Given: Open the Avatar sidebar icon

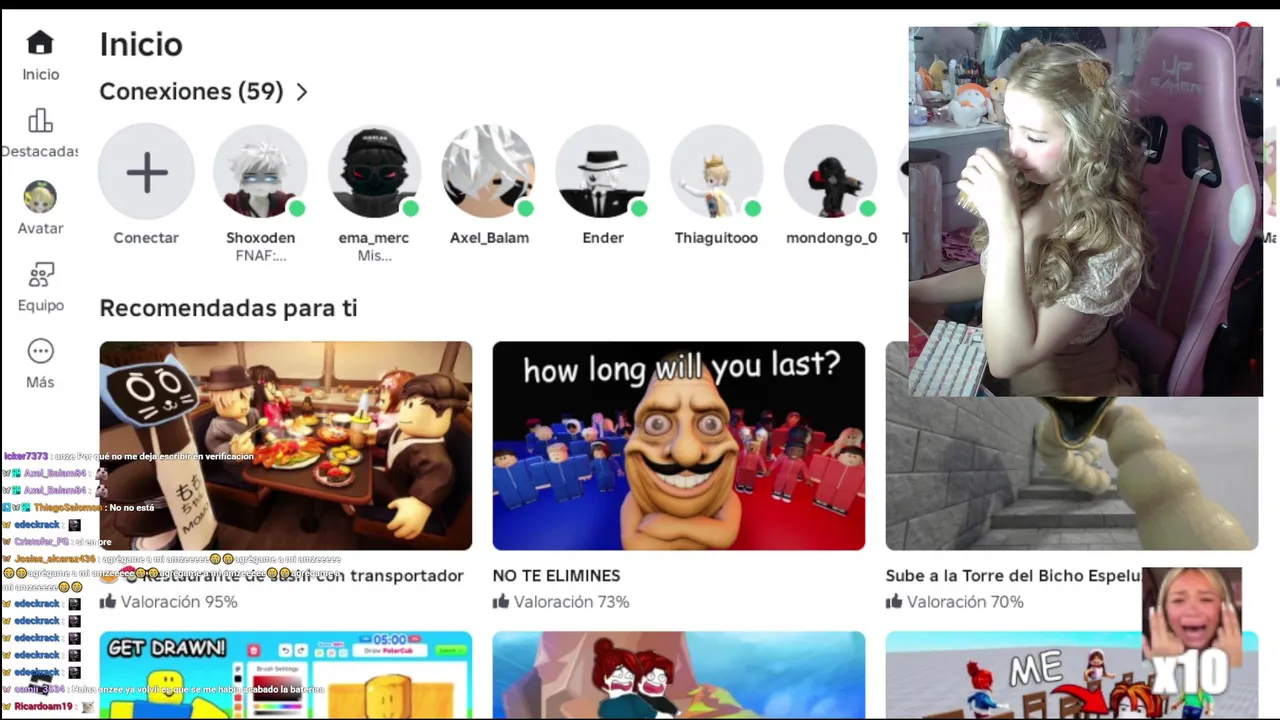Looking at the screenshot, I should pos(40,196).
